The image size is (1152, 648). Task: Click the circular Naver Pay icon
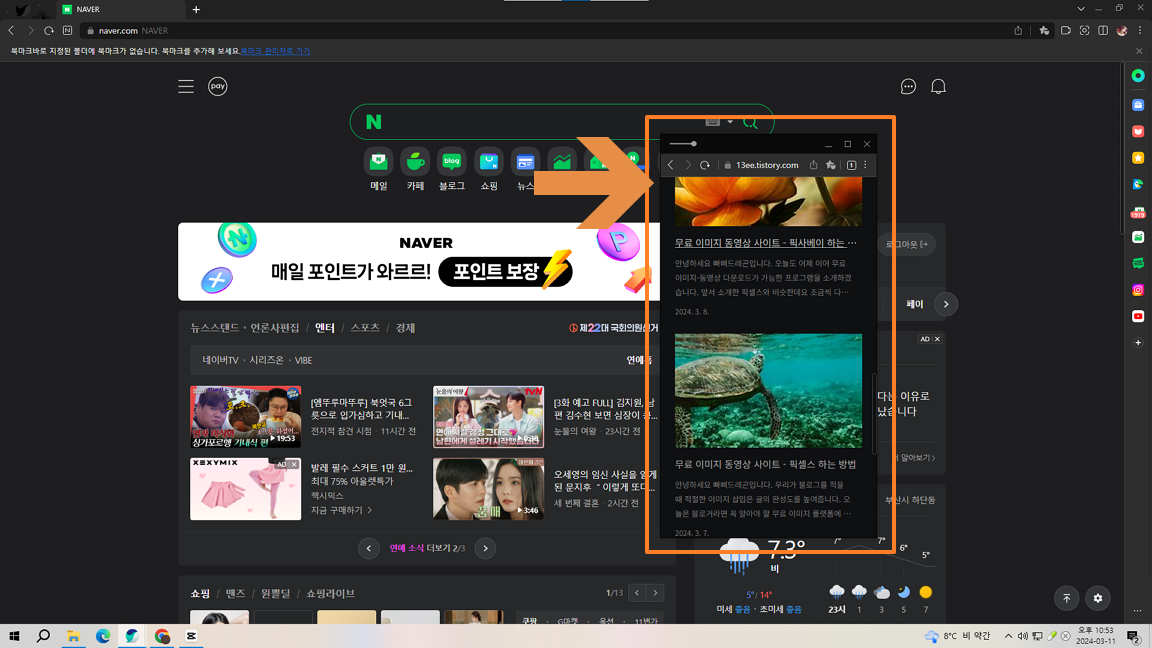[x=217, y=86]
